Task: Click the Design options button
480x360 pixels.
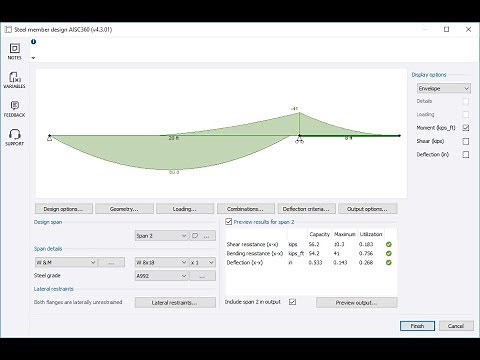Action: (x=64, y=209)
